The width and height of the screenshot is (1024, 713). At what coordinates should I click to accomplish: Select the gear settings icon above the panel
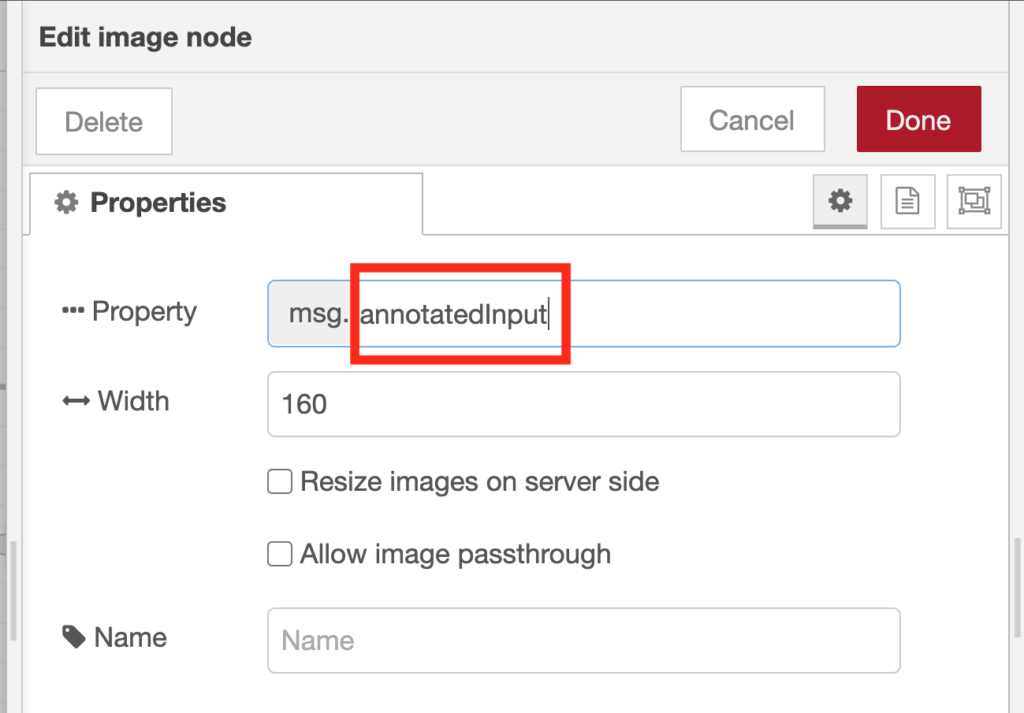pyautogui.click(x=839, y=201)
